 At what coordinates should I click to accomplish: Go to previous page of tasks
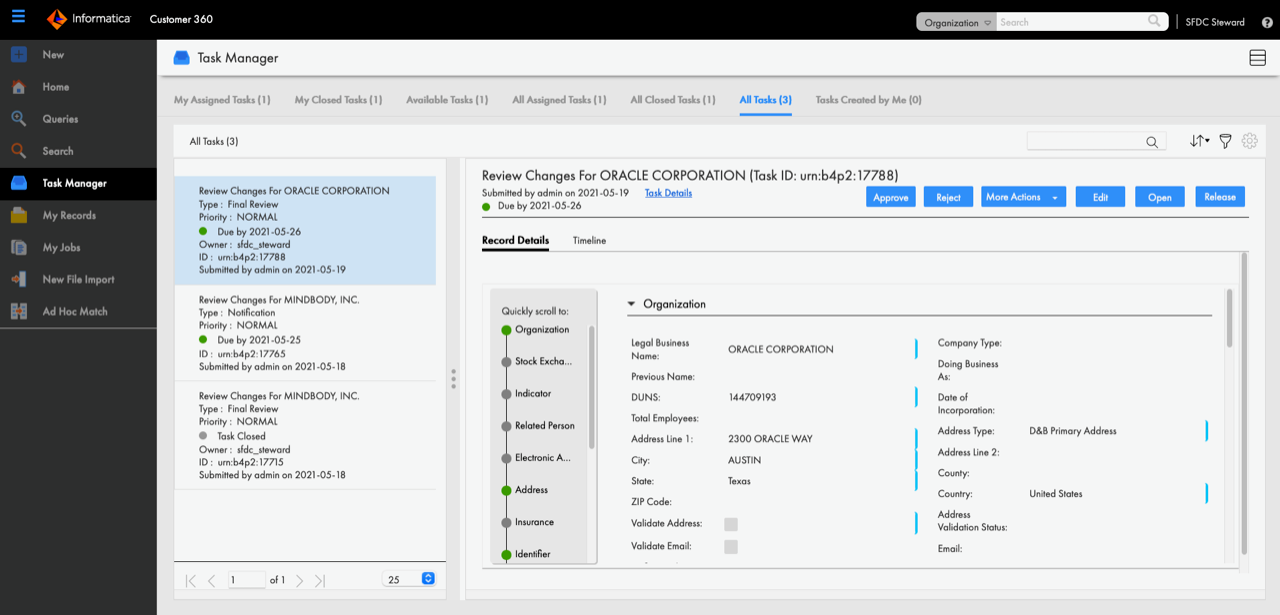(211, 580)
